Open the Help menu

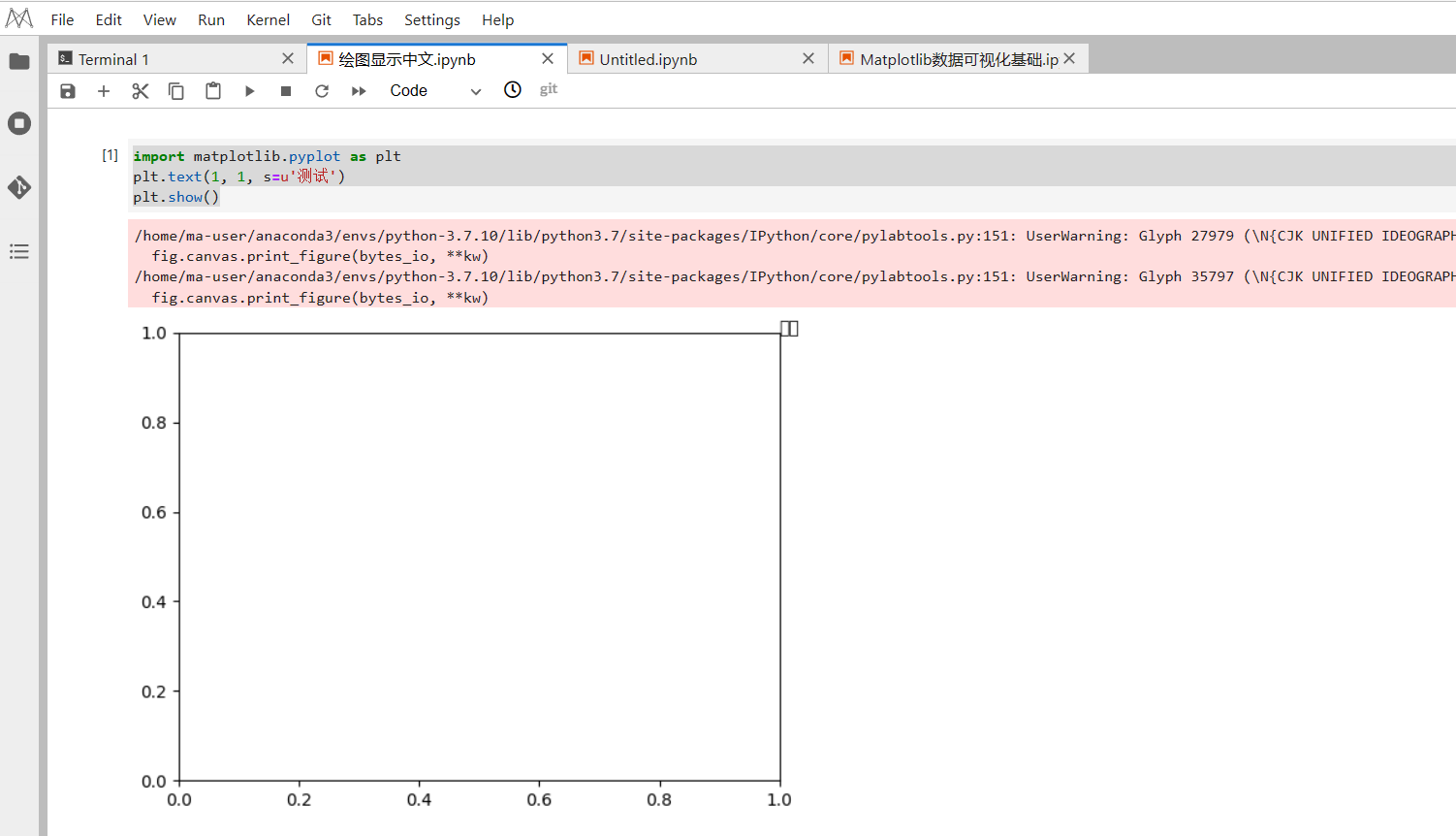(498, 19)
